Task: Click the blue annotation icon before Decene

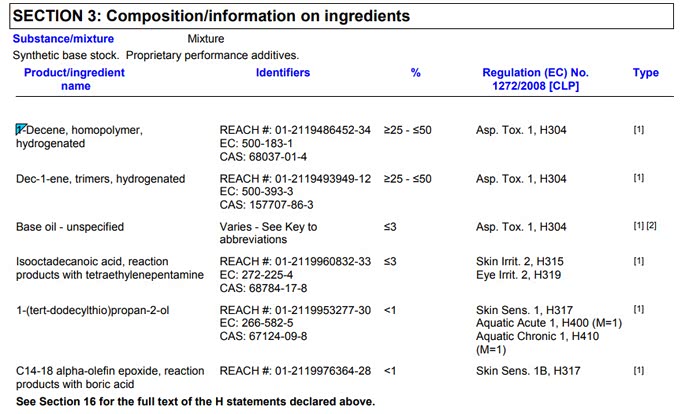Action: point(20,130)
